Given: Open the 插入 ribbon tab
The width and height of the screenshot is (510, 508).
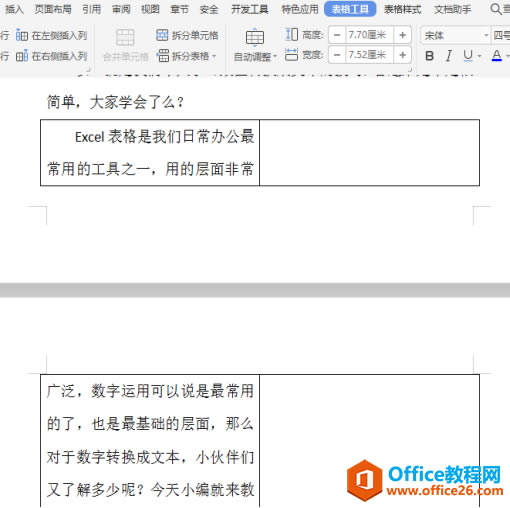Looking at the screenshot, I should click(x=14, y=9).
